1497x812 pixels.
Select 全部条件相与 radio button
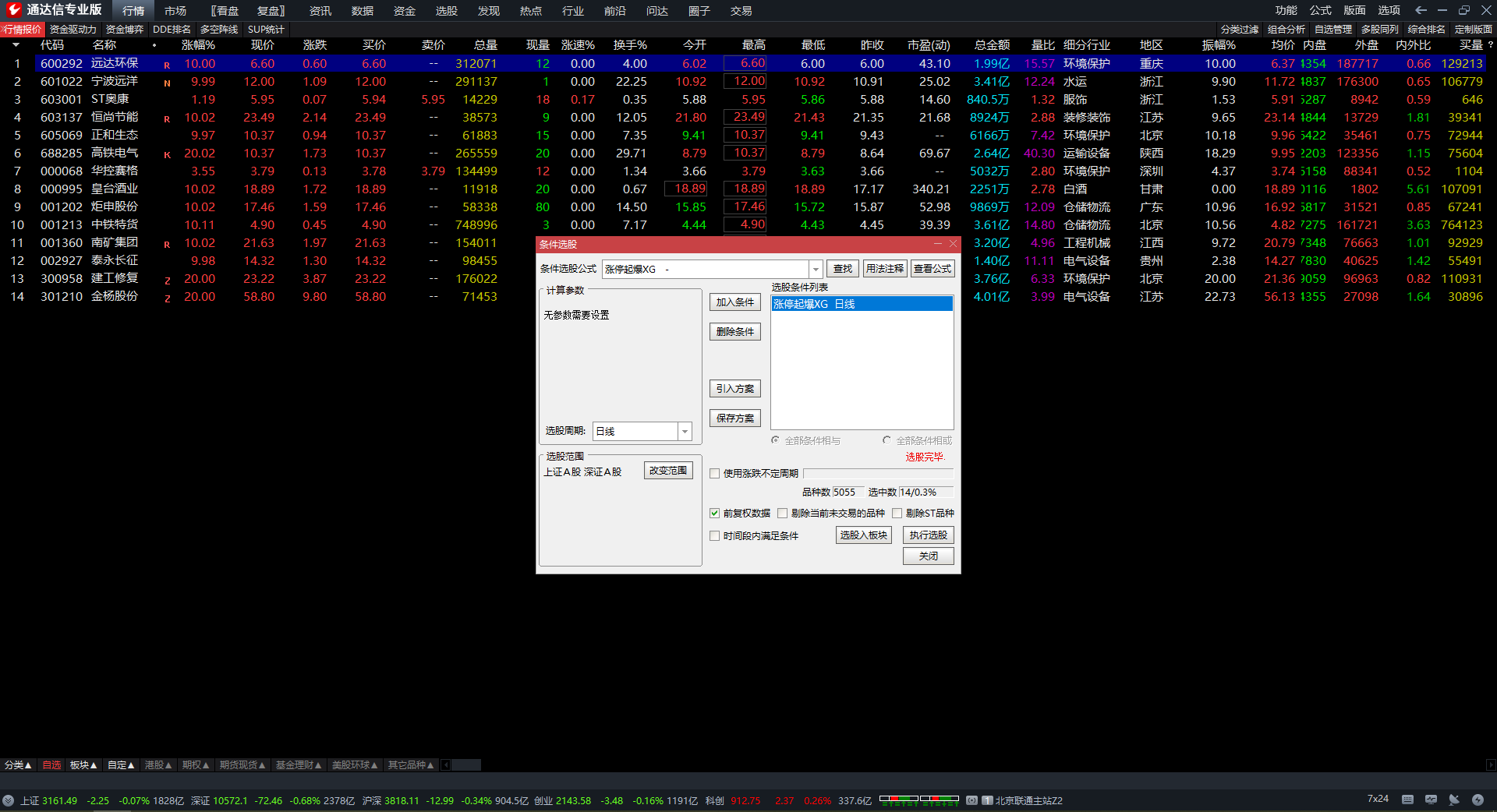click(775, 440)
